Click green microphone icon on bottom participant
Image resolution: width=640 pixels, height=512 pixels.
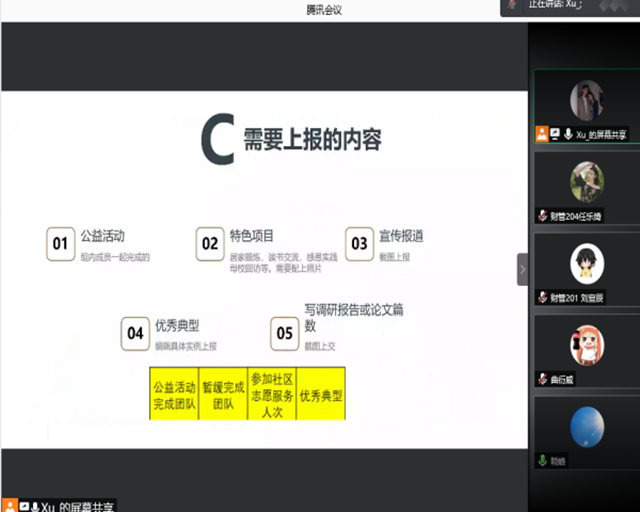pos(543,461)
